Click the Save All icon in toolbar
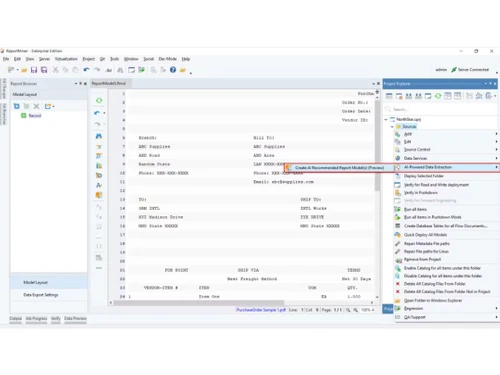The width and height of the screenshot is (500, 375). pyautogui.click(x=44, y=70)
